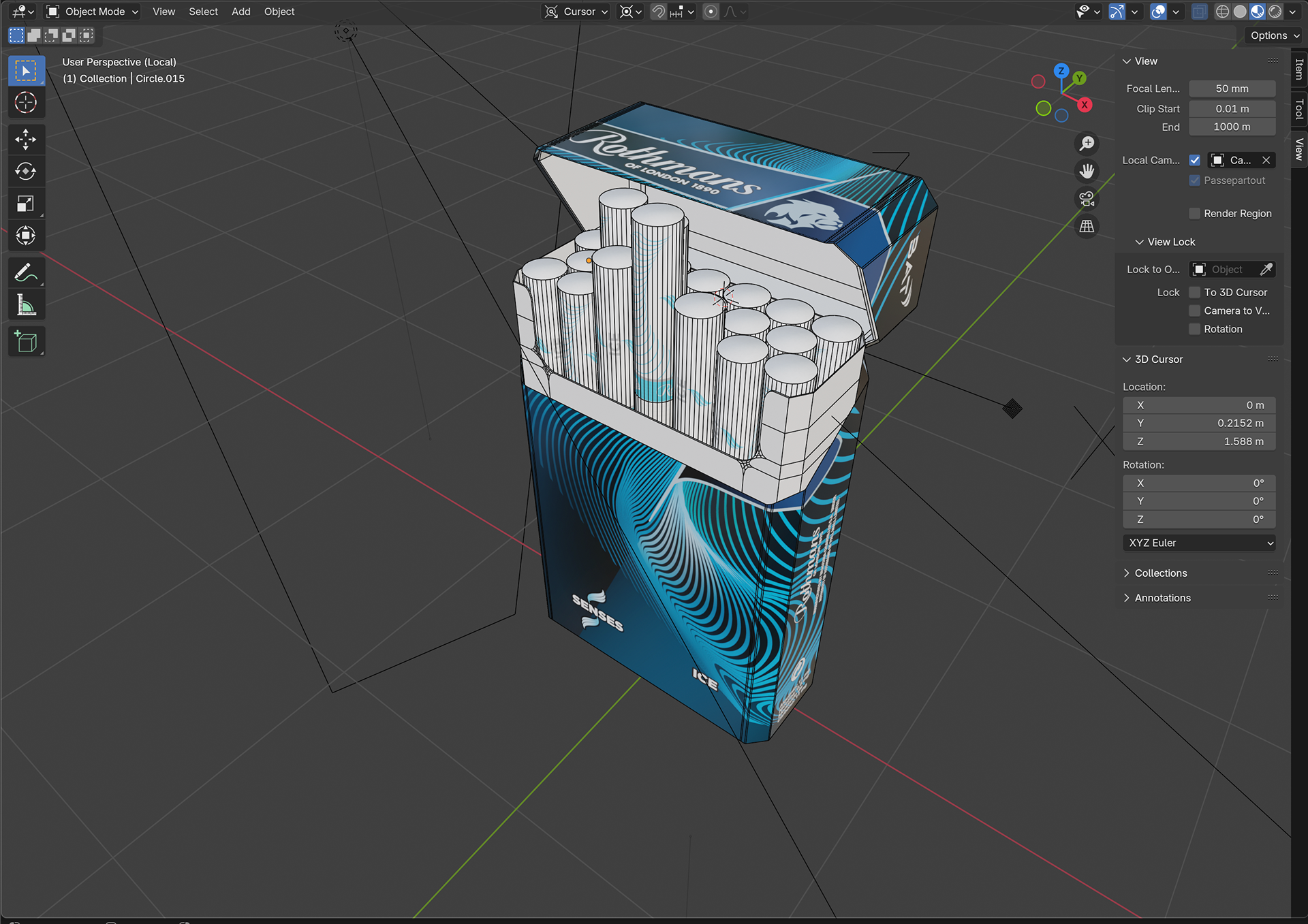
Task: Choose the Annotate tool
Action: point(26,273)
